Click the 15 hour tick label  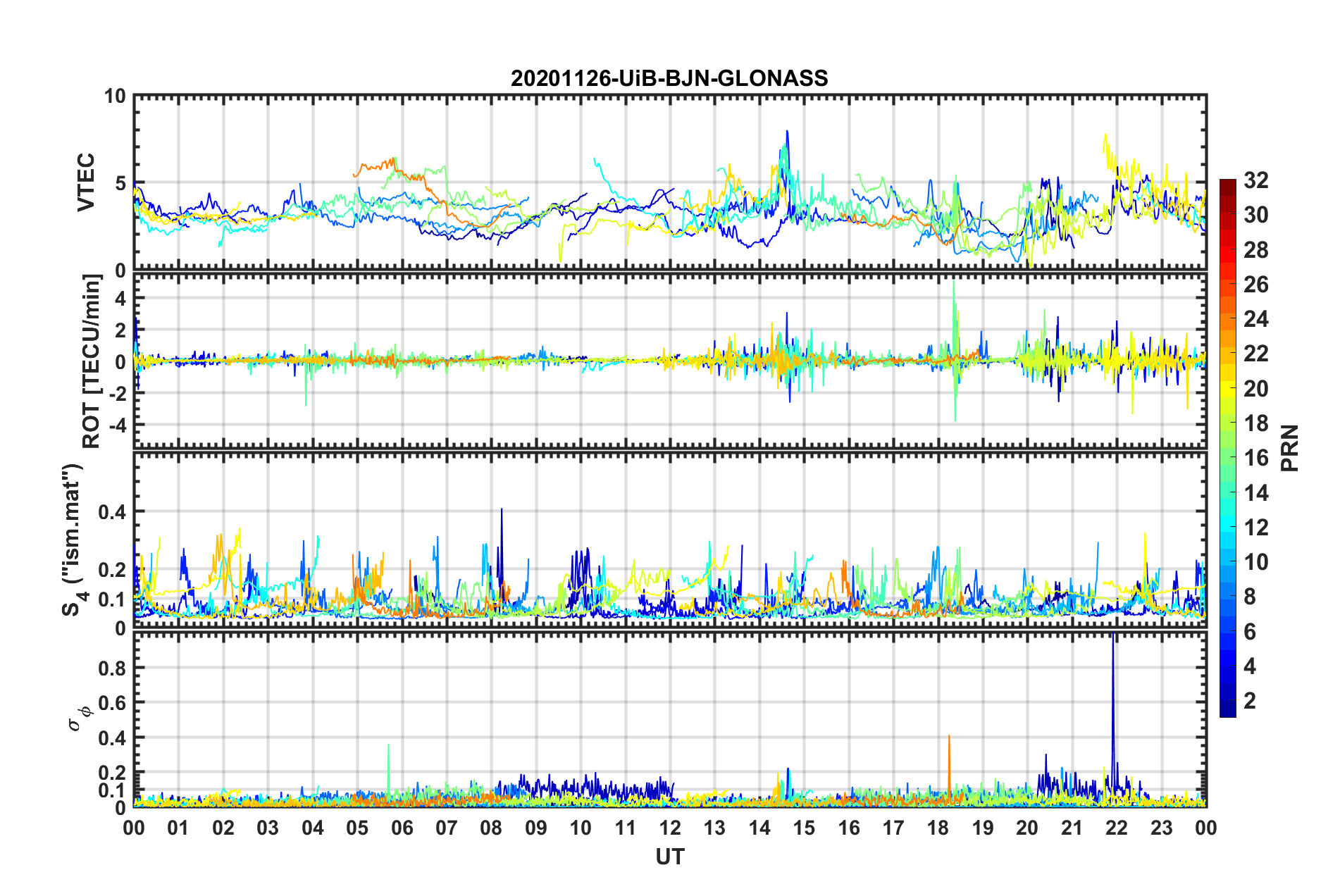(804, 828)
